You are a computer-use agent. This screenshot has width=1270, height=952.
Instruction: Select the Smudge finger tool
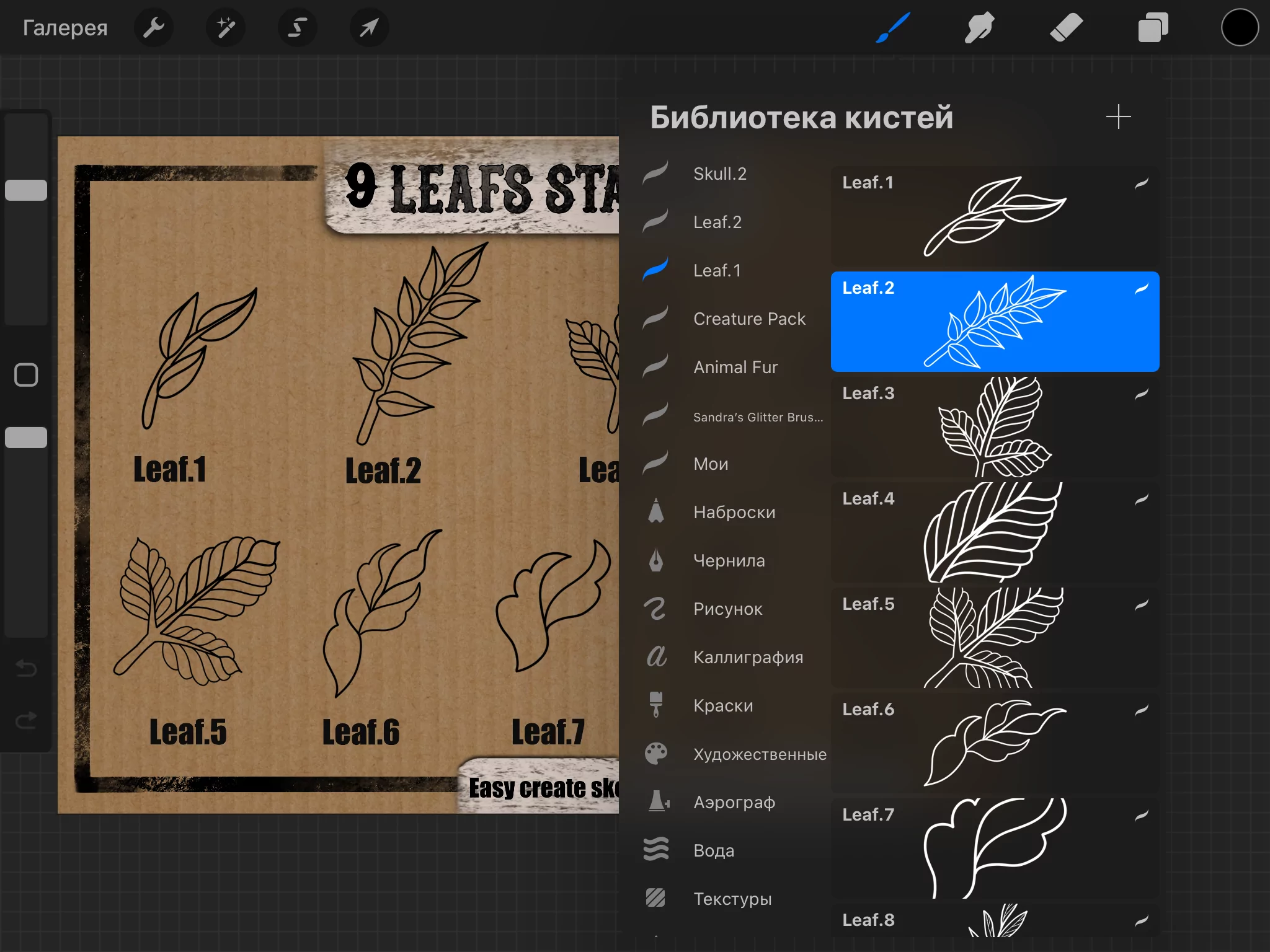tap(980, 28)
